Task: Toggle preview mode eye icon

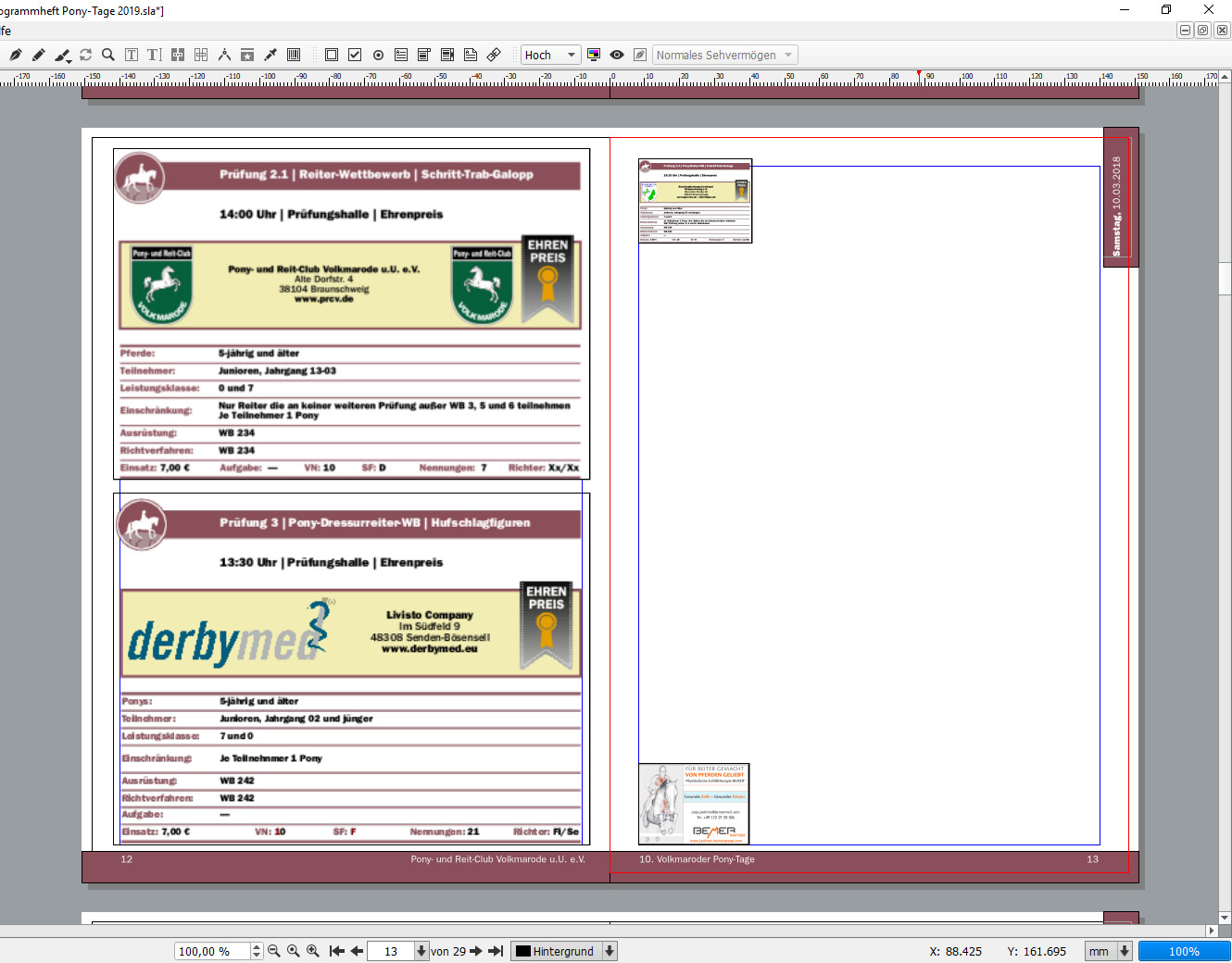Action: coord(617,56)
